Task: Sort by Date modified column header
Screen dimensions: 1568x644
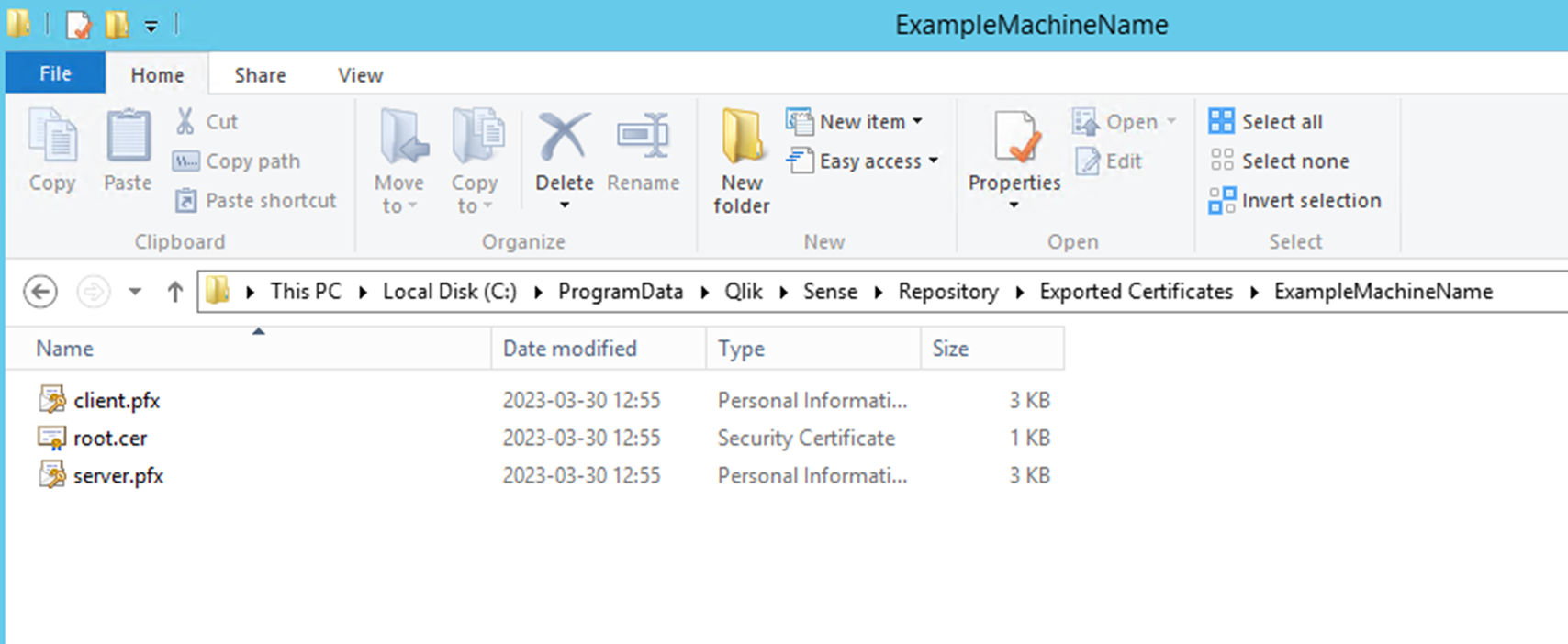Action: tap(599, 349)
